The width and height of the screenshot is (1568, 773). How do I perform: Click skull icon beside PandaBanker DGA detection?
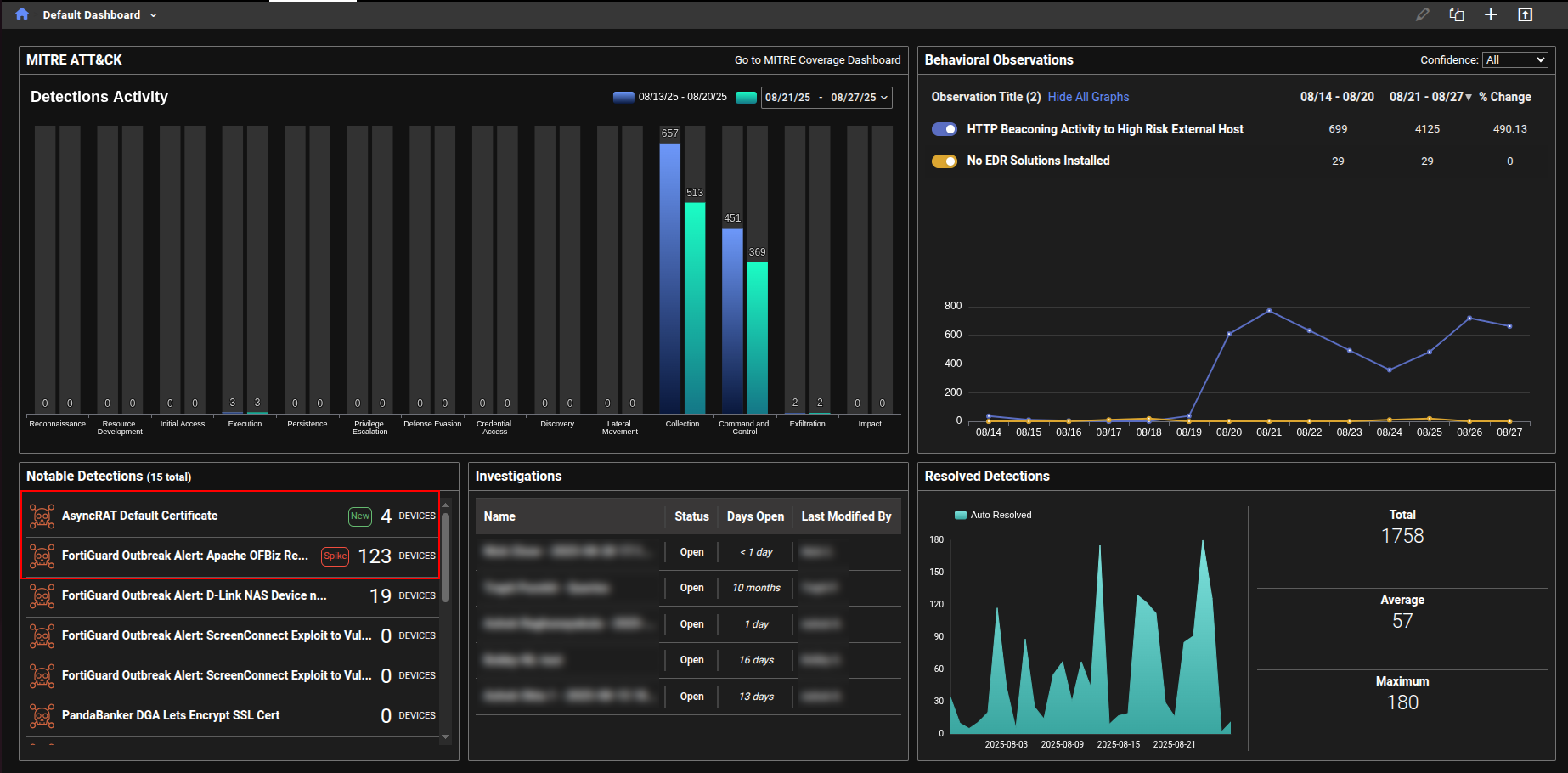point(42,715)
